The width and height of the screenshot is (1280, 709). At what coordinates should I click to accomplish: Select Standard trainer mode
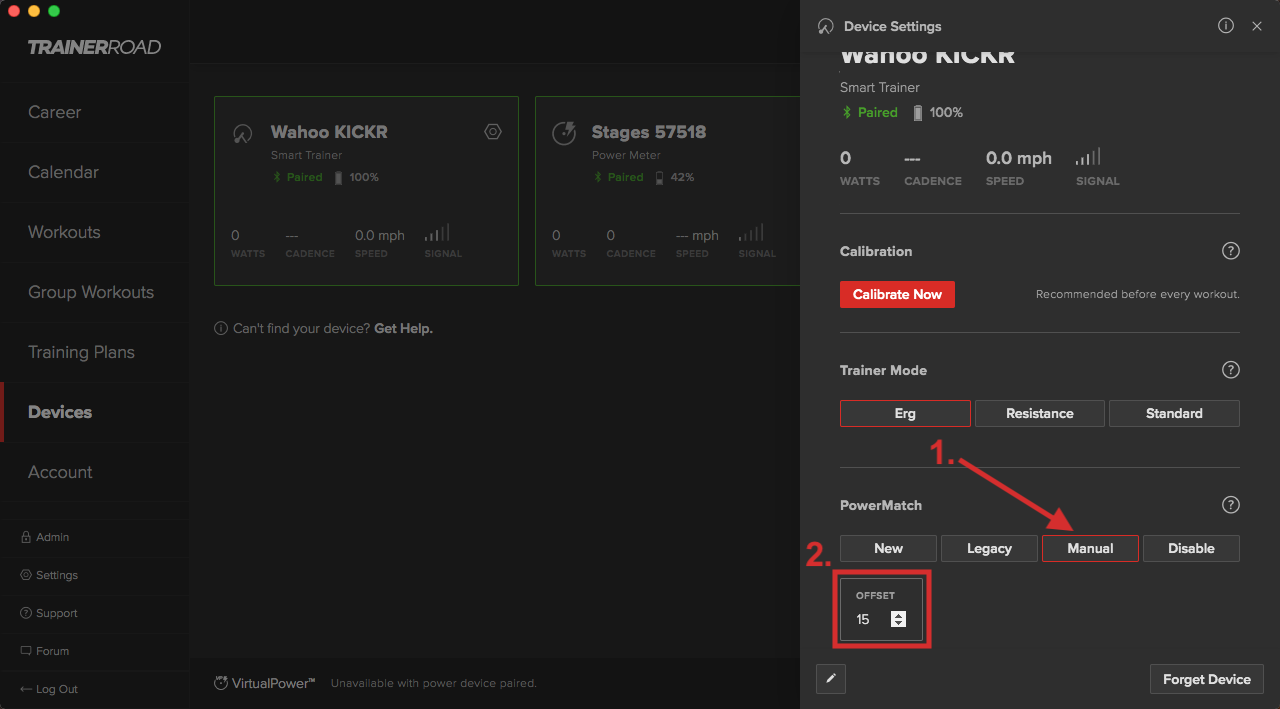[x=1174, y=413]
